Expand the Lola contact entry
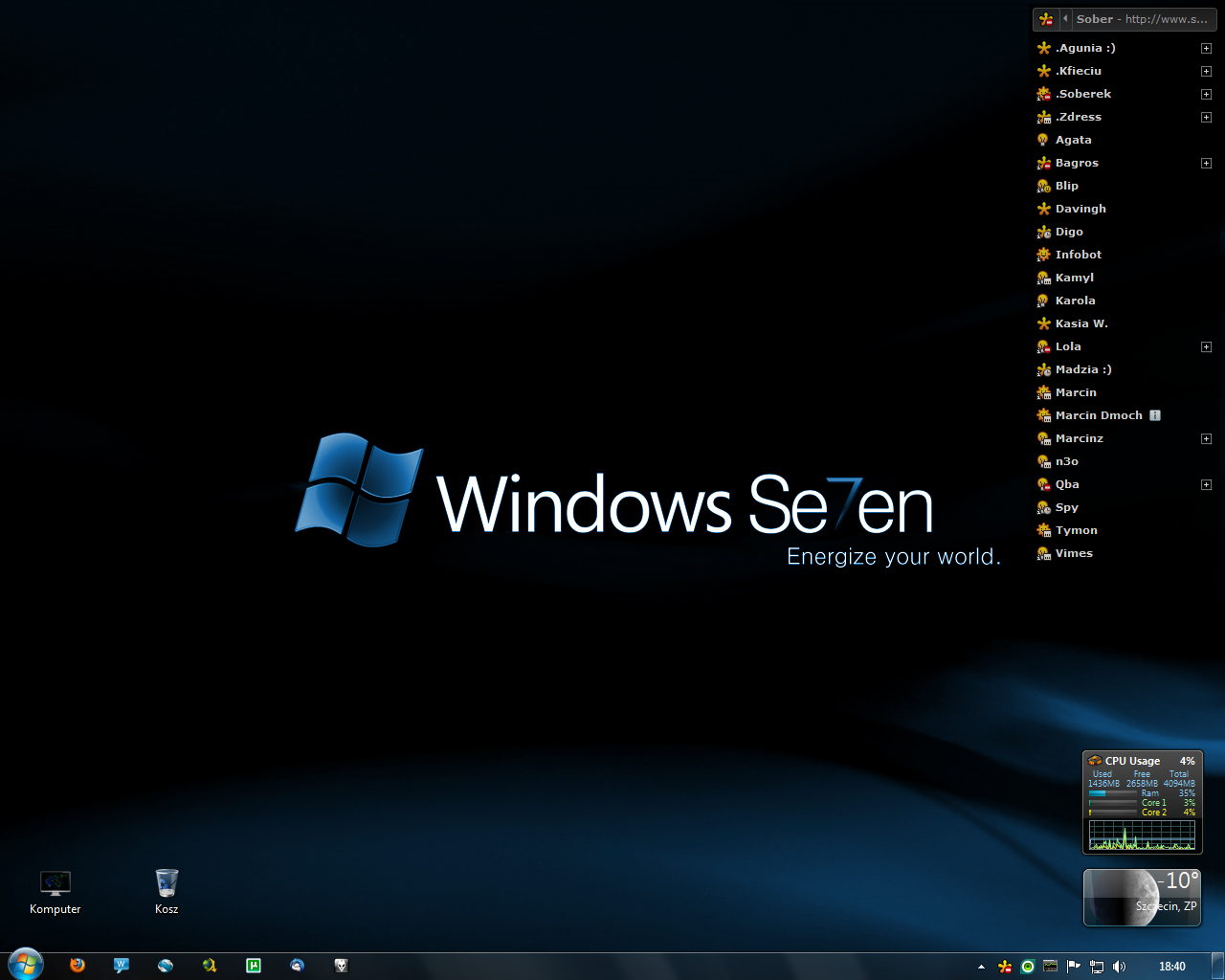 (1206, 346)
